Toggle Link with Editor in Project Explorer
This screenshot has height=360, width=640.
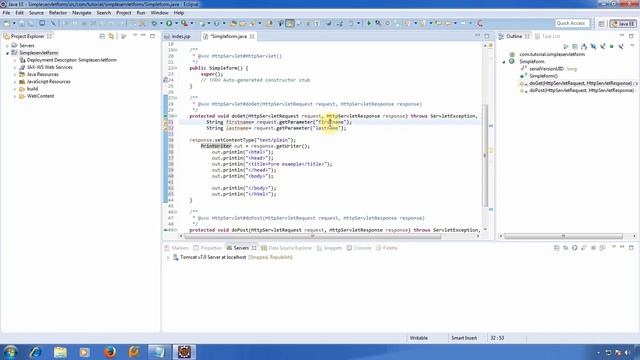tap(111, 36)
